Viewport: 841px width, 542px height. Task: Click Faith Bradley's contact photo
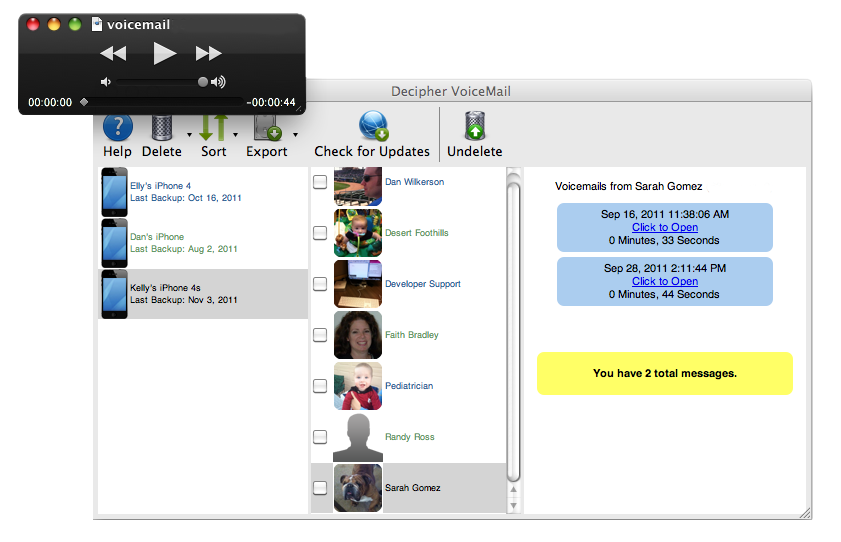[x=358, y=335]
